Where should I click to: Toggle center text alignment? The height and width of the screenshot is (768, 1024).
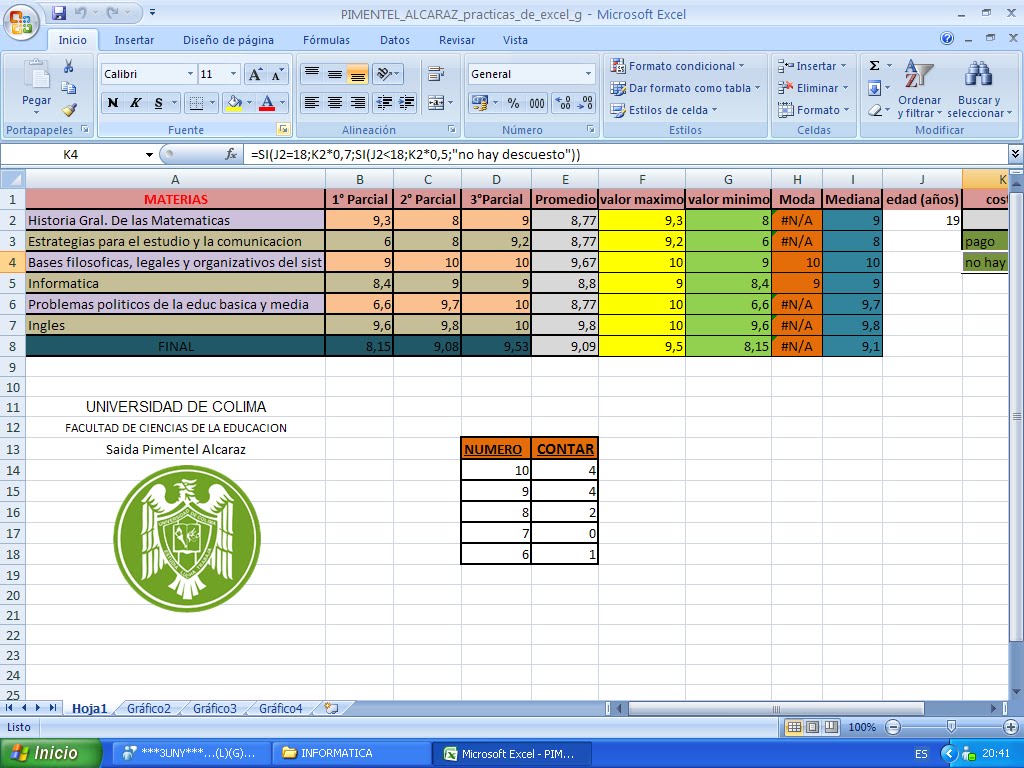[x=335, y=102]
